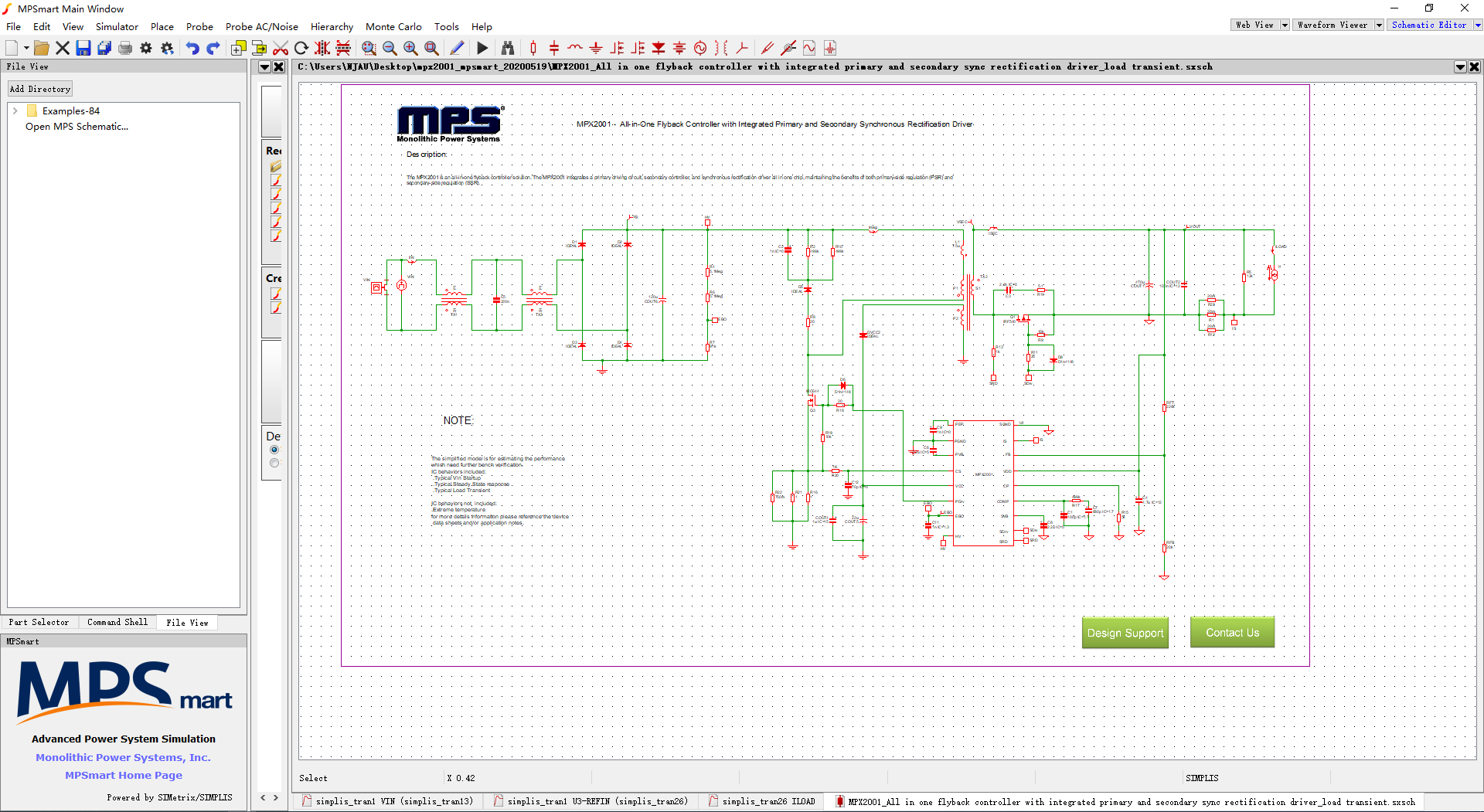
Task: Place a diode from the toolbar
Action: tap(659, 48)
